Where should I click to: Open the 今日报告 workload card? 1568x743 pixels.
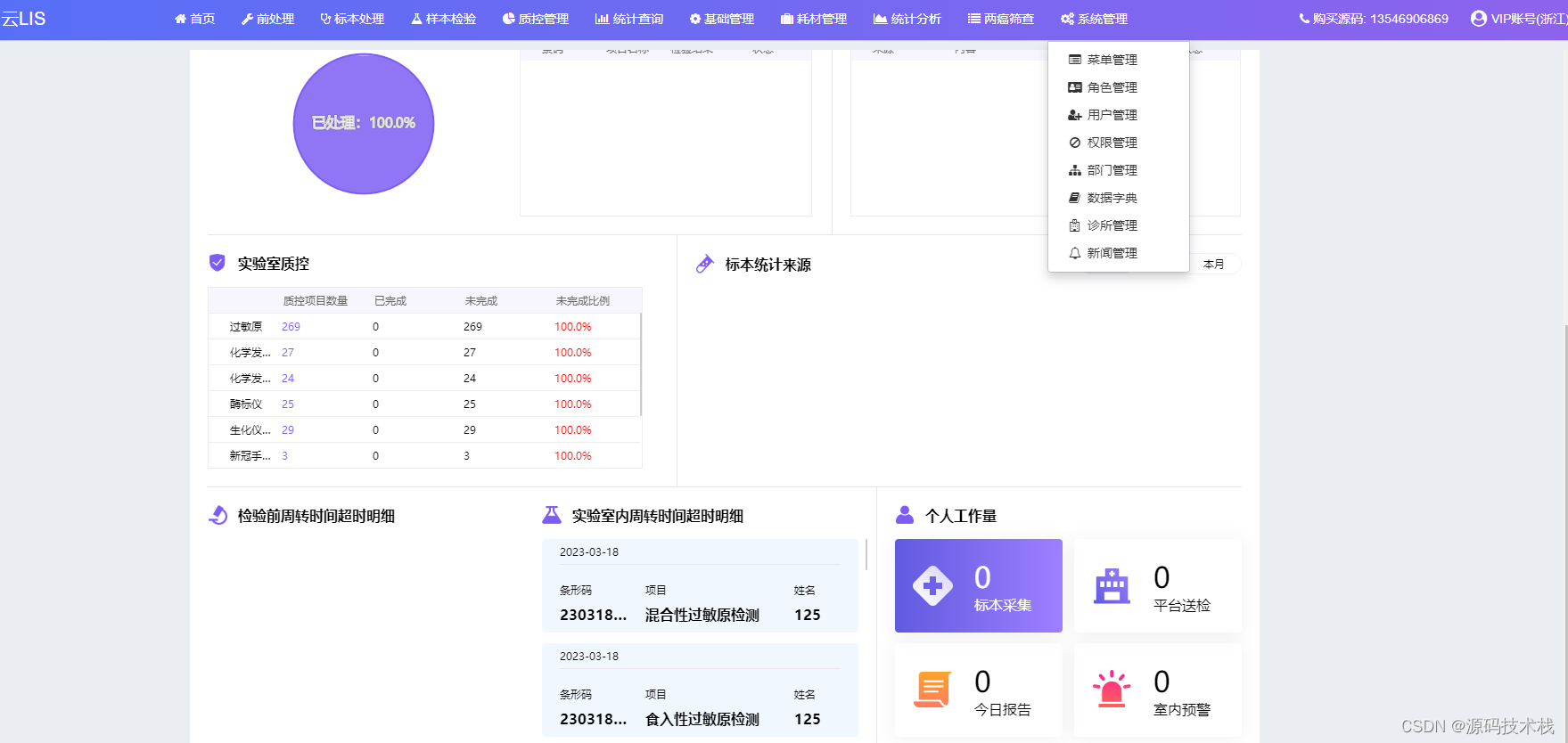point(979,690)
